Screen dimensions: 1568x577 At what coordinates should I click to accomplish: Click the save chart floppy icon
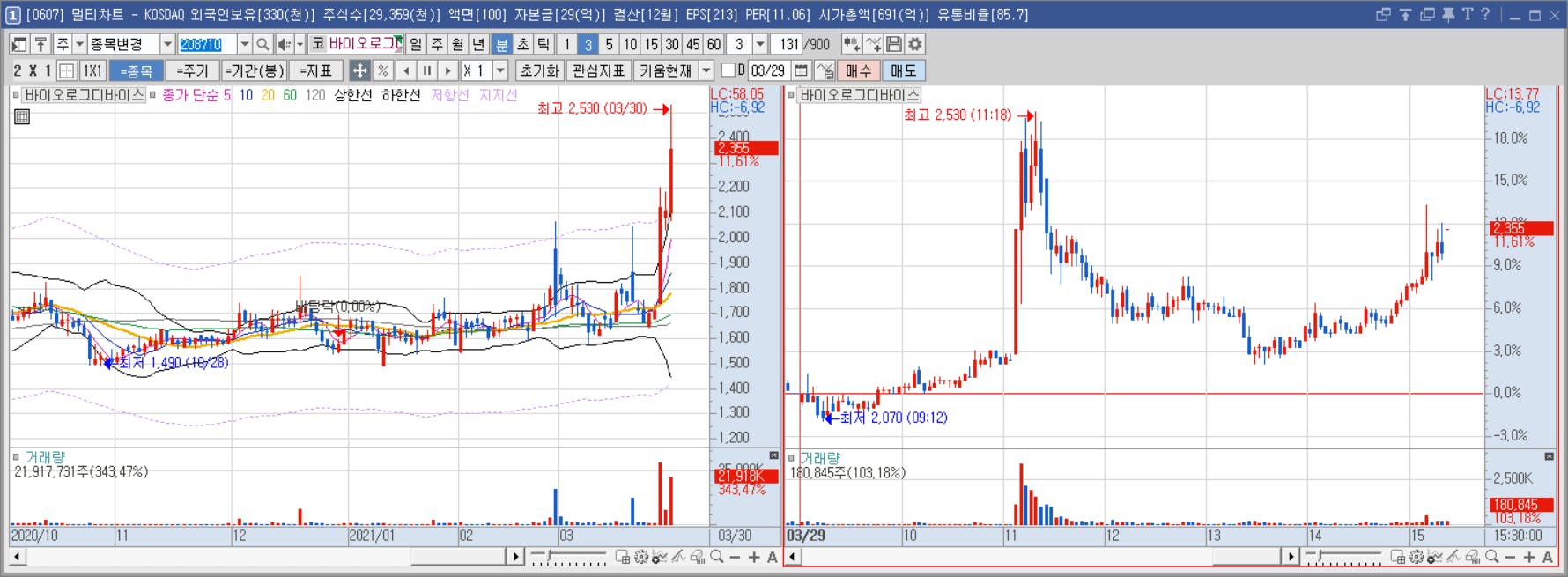coord(894,44)
